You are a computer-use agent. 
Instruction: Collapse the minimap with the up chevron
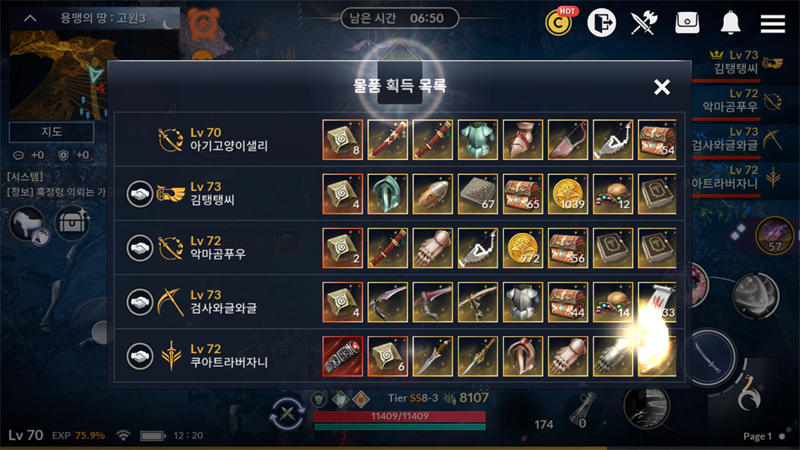[30, 18]
